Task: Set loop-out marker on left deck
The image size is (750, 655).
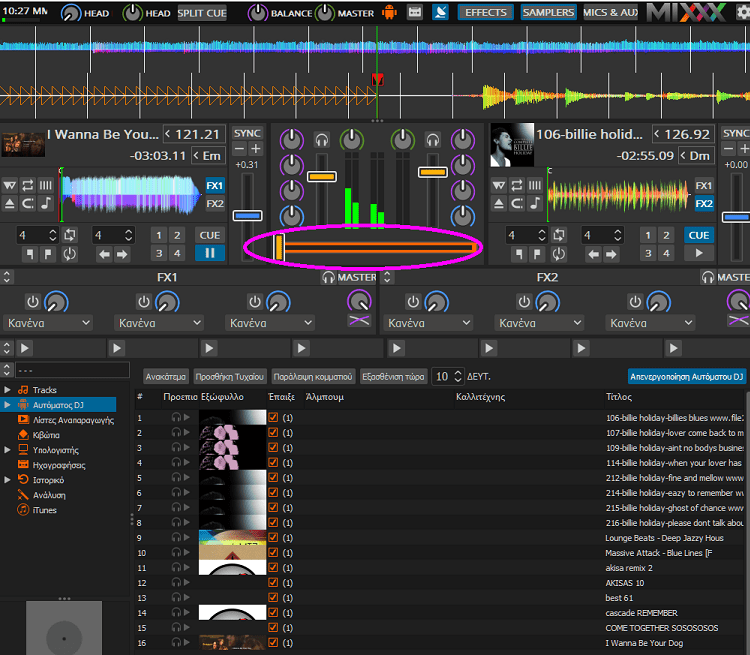Action: coord(48,254)
